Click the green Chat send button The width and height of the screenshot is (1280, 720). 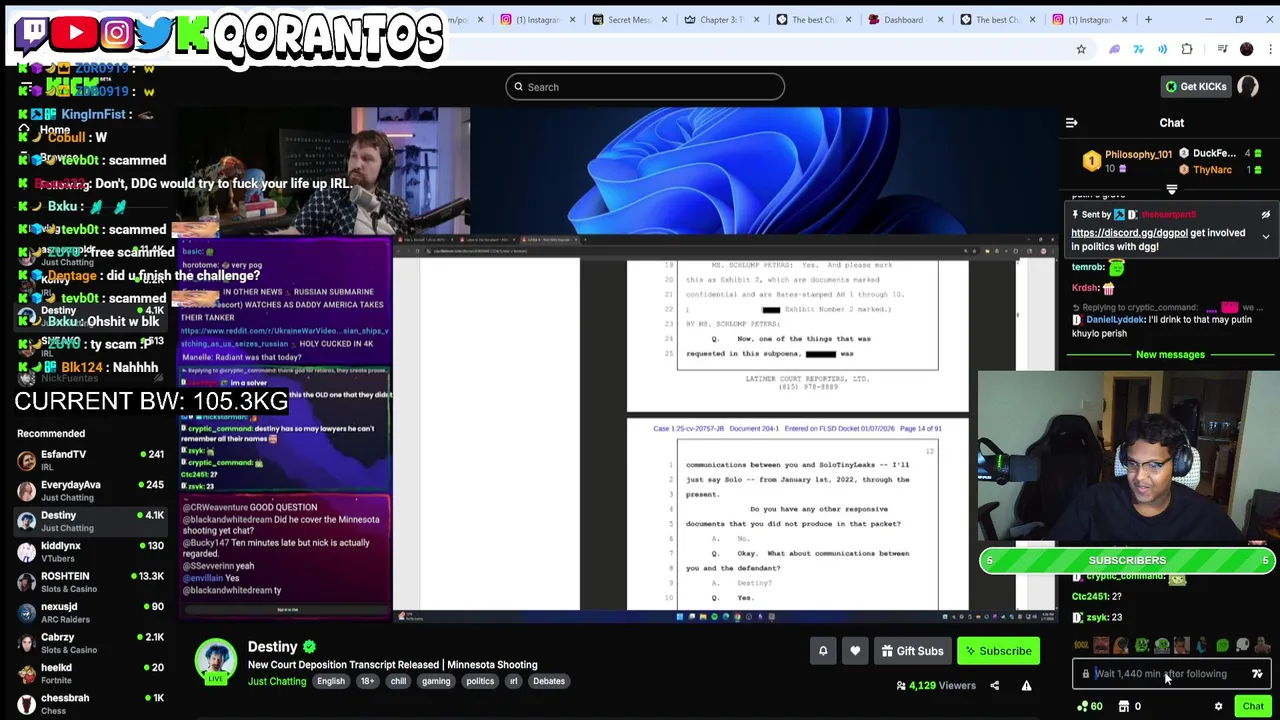tap(1253, 706)
